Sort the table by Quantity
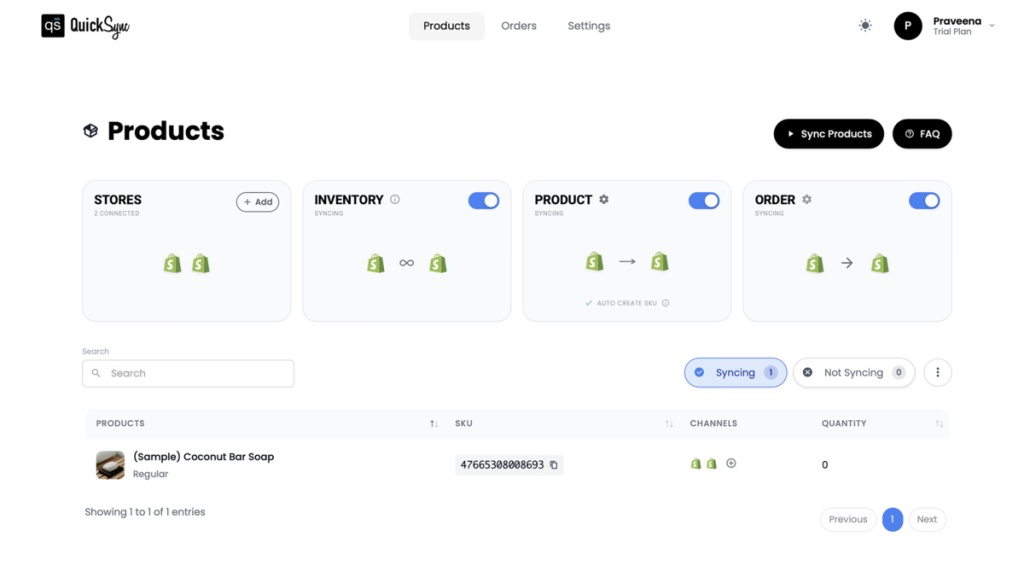The image size is (1024, 566). (x=939, y=424)
